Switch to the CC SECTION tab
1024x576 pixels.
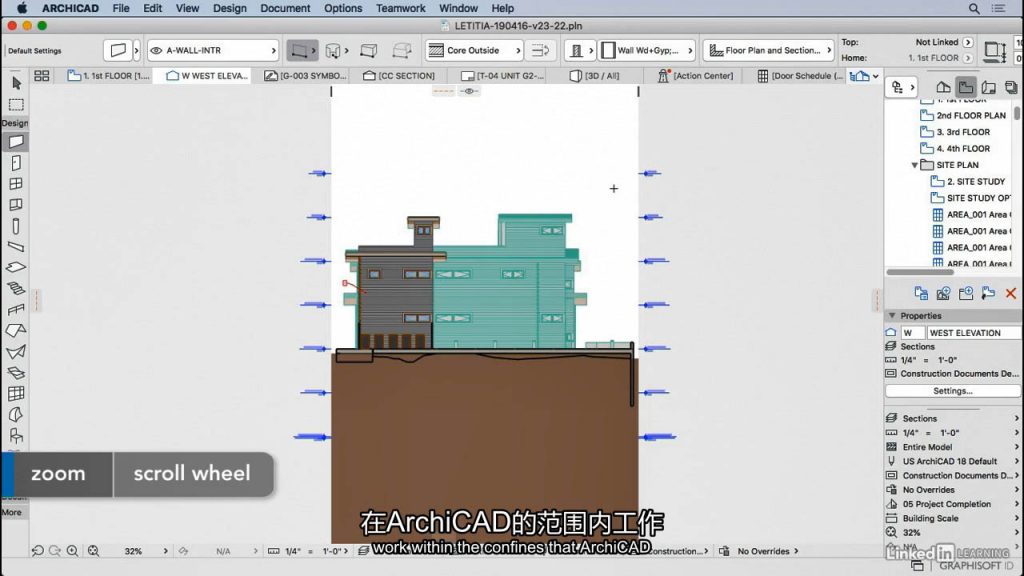(x=399, y=76)
